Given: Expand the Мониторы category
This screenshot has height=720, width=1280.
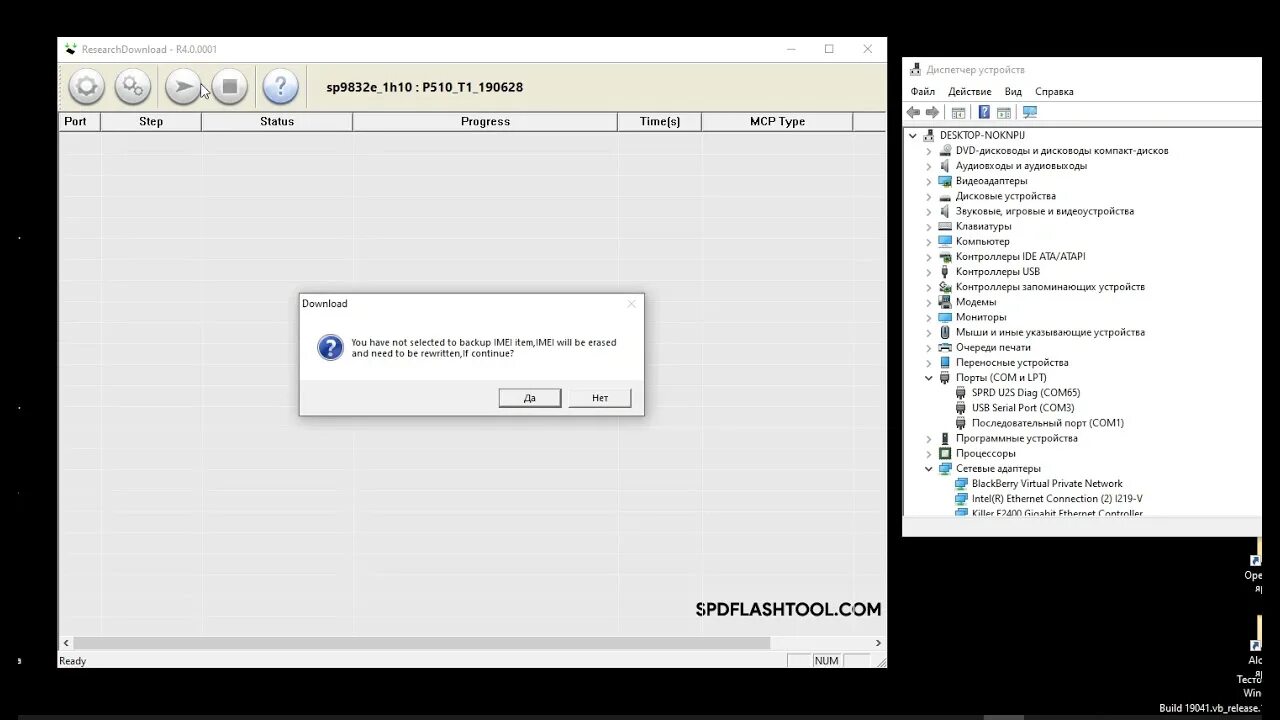Looking at the screenshot, I should [928, 317].
